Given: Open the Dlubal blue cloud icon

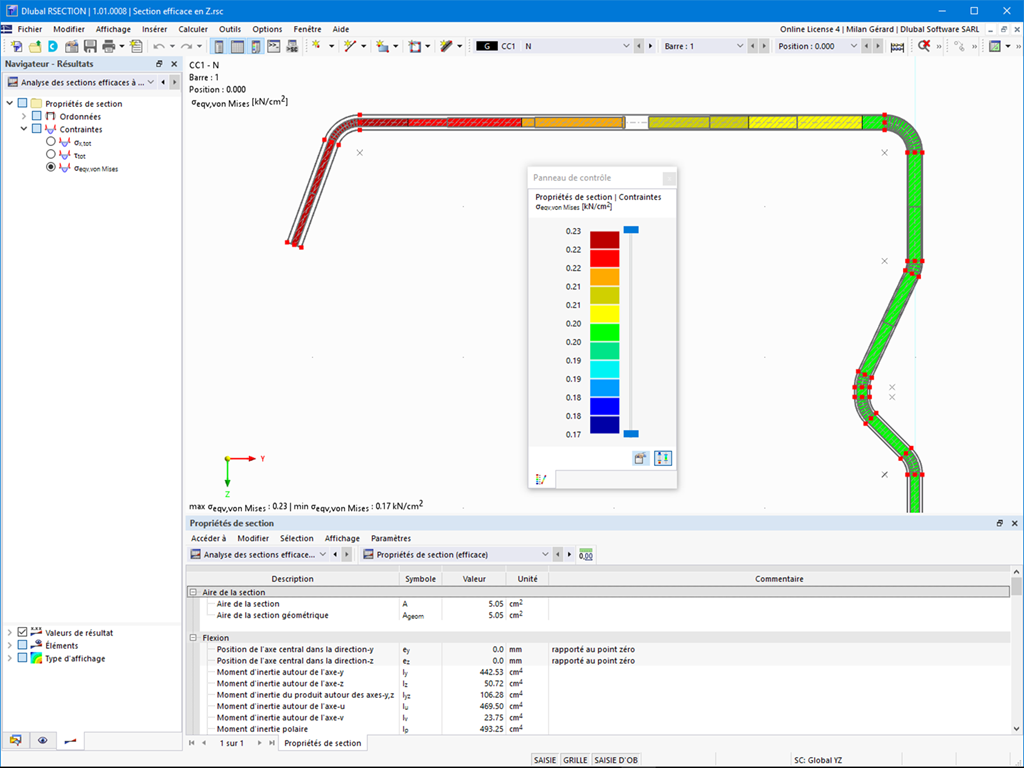Looking at the screenshot, I should (53, 46).
